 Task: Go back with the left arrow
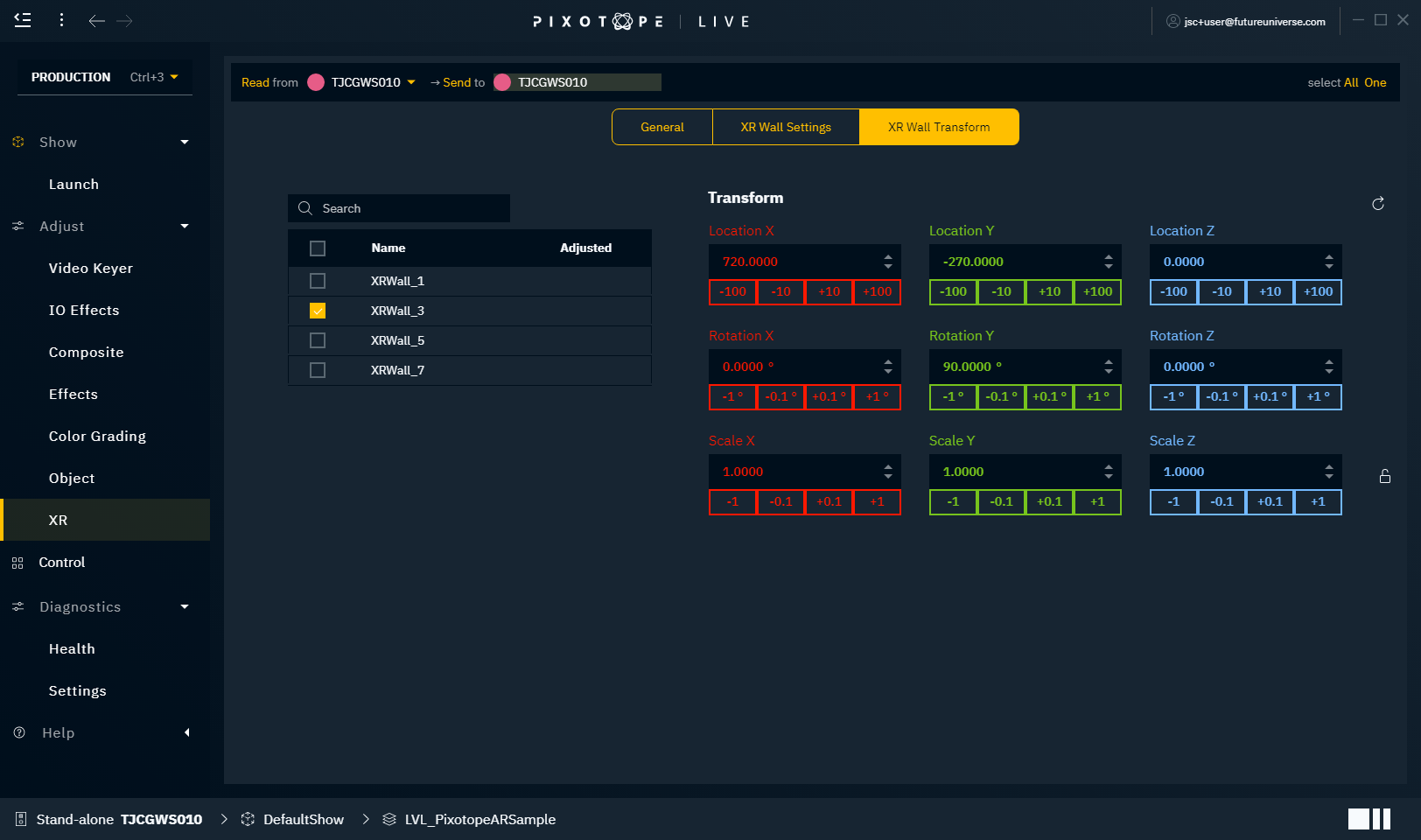(x=96, y=20)
